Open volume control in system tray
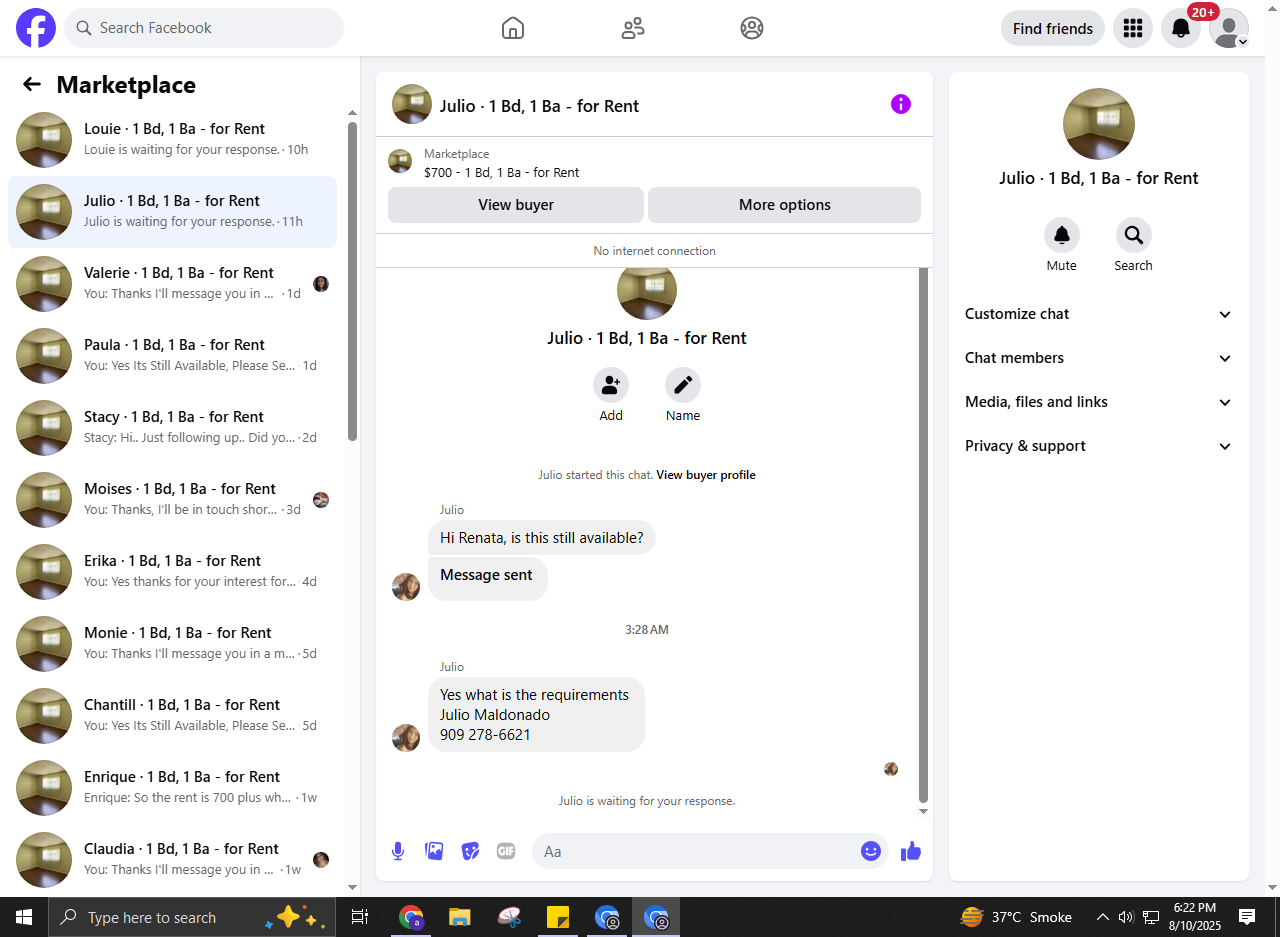1280x937 pixels. point(1126,917)
